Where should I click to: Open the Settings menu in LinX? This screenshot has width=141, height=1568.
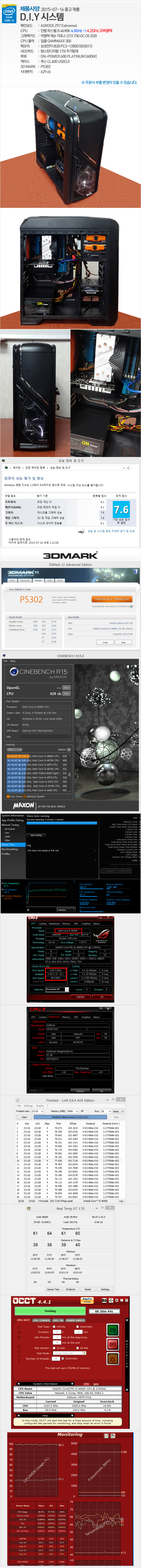tap(28, 1105)
